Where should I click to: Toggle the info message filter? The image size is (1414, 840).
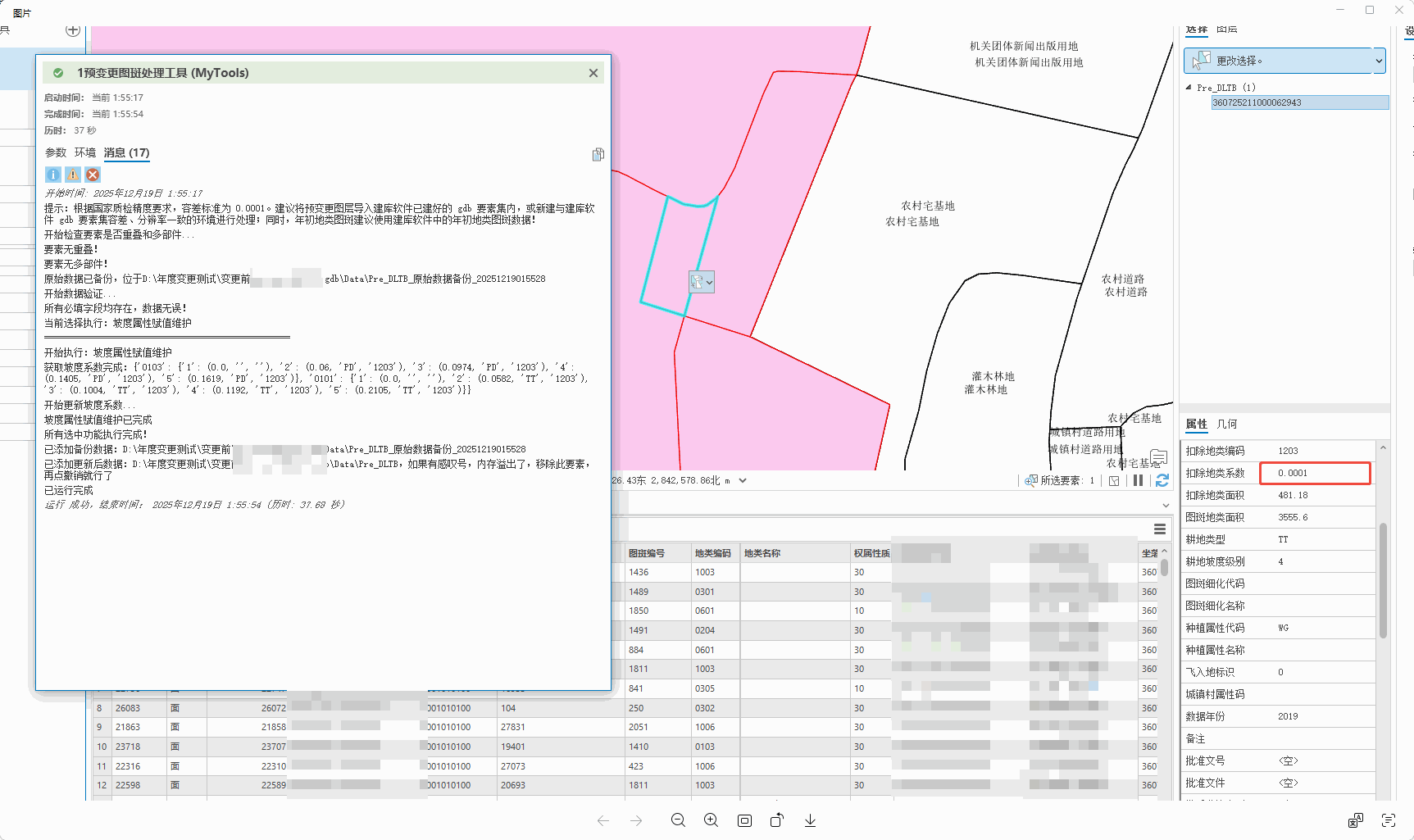(x=52, y=175)
